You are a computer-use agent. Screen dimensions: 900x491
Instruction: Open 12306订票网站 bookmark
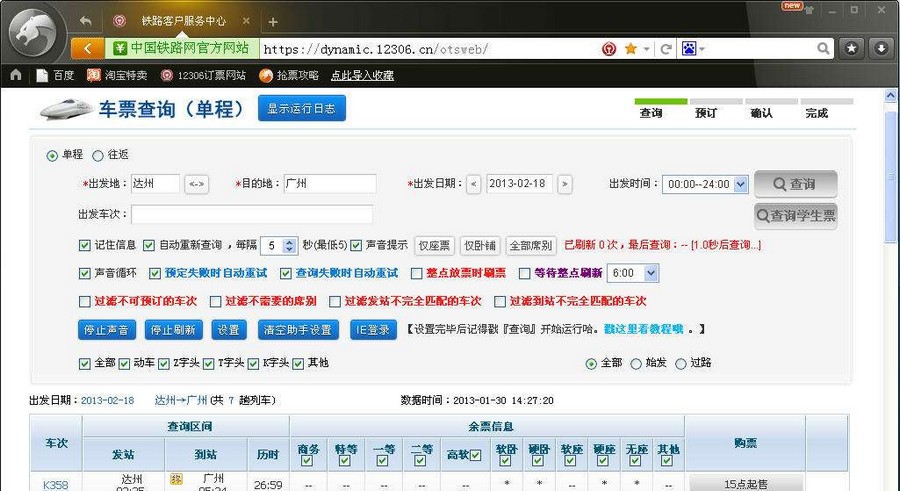203,75
